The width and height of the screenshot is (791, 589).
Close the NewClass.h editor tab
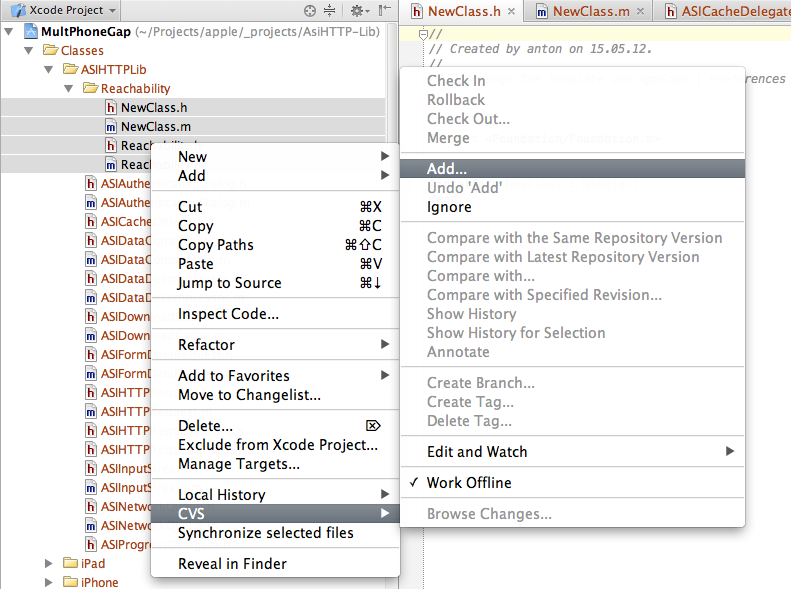tap(510, 12)
